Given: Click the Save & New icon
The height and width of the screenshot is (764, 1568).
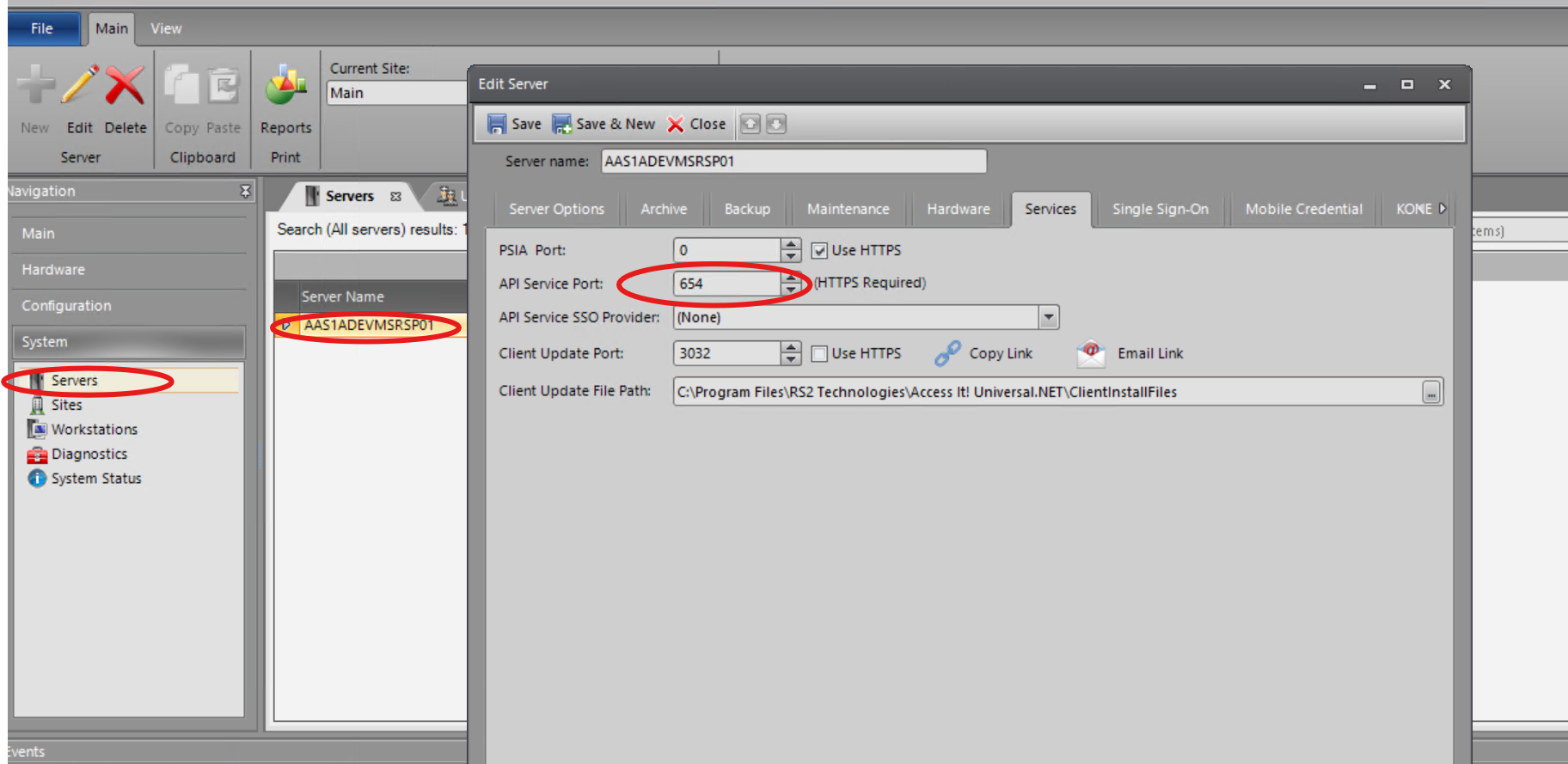Looking at the screenshot, I should [561, 125].
